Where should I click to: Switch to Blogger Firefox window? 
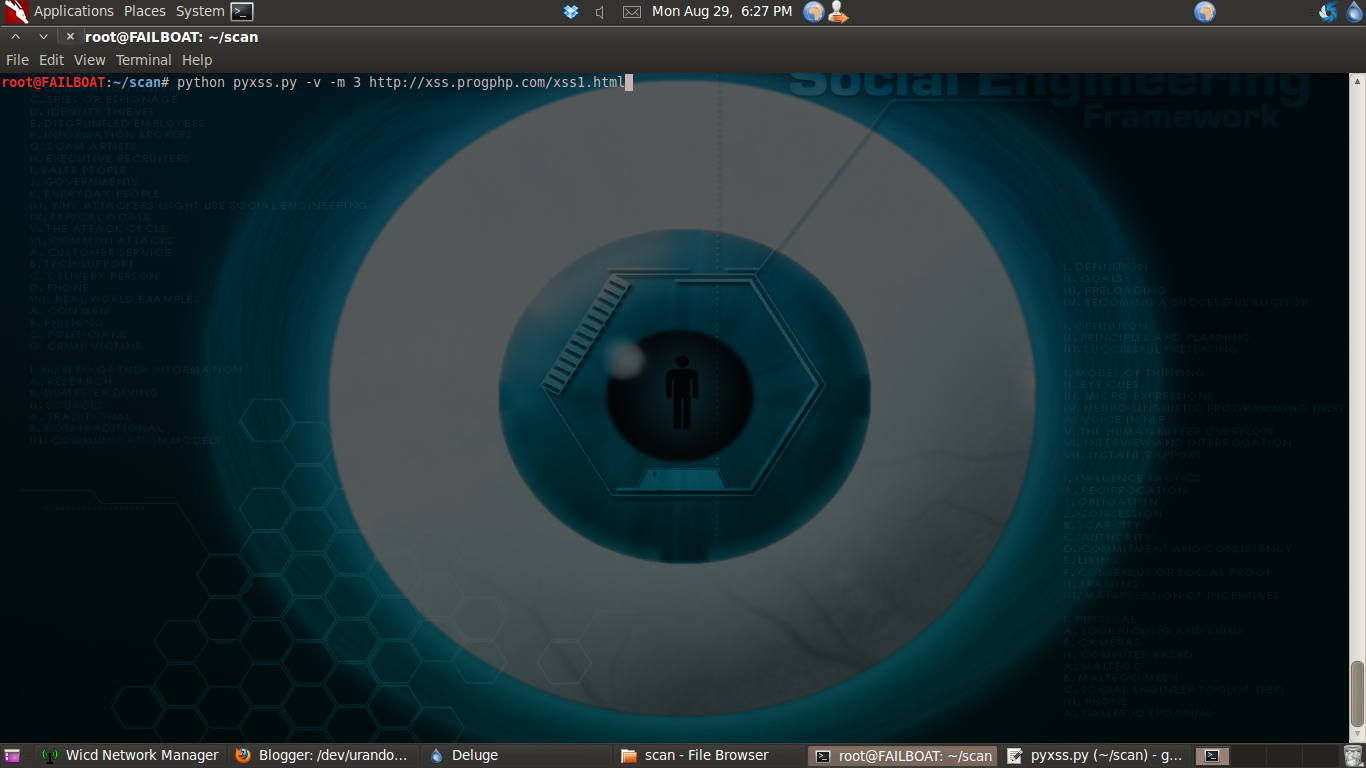pos(323,756)
